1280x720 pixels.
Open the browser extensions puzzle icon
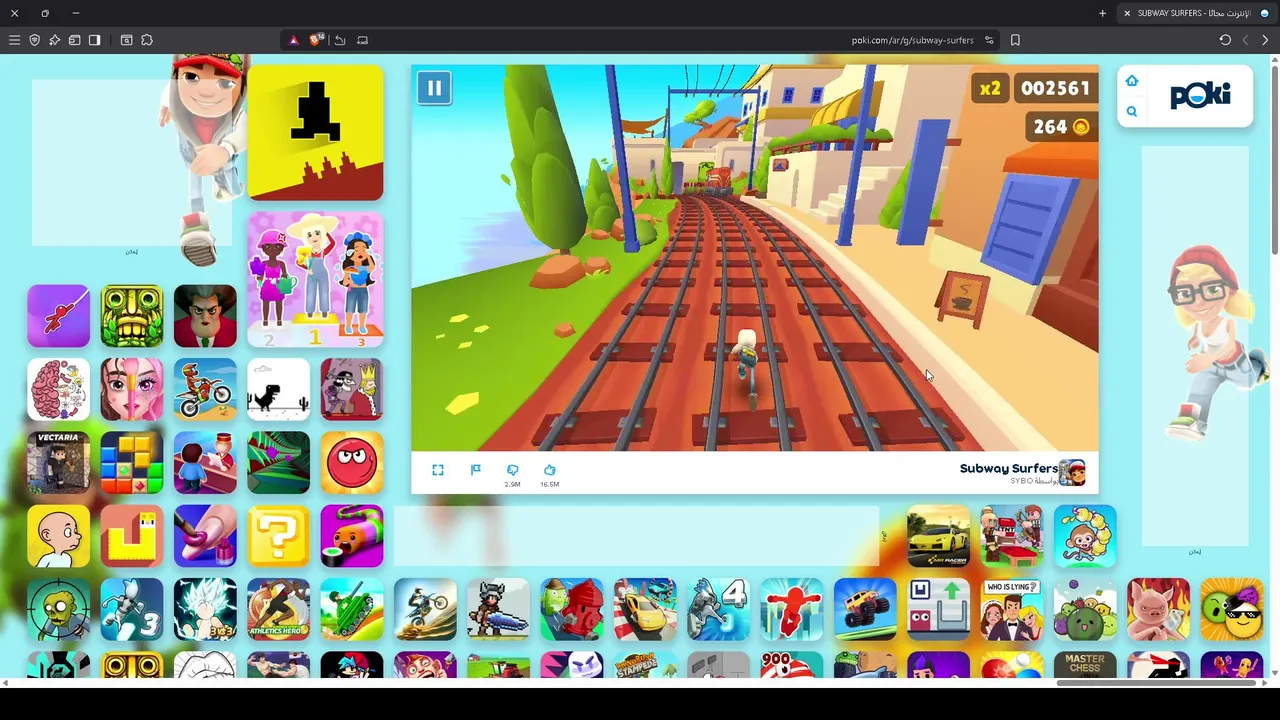147,40
